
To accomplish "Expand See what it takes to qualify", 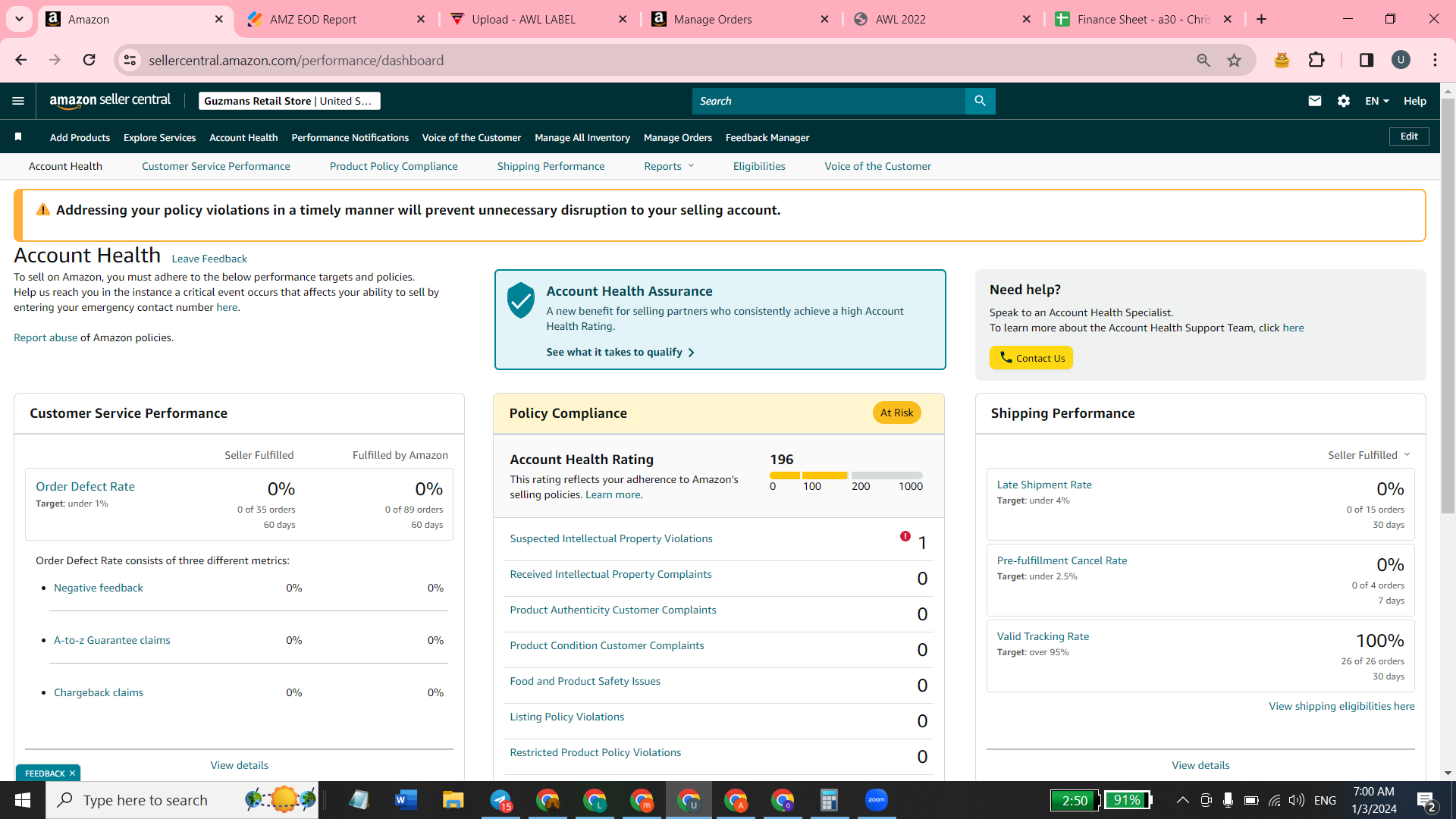I will pyautogui.click(x=620, y=352).
